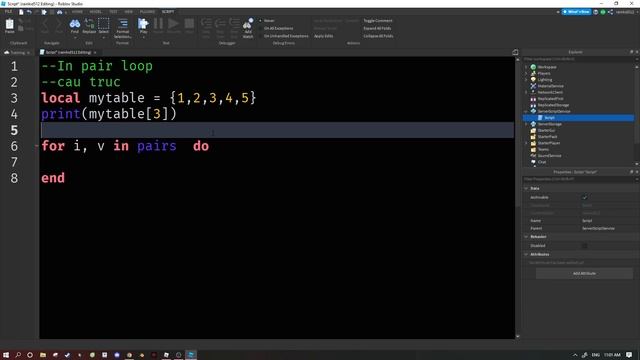Click the Paste clipboard icon
Viewport: 640px width, 360px height.
[9, 25]
